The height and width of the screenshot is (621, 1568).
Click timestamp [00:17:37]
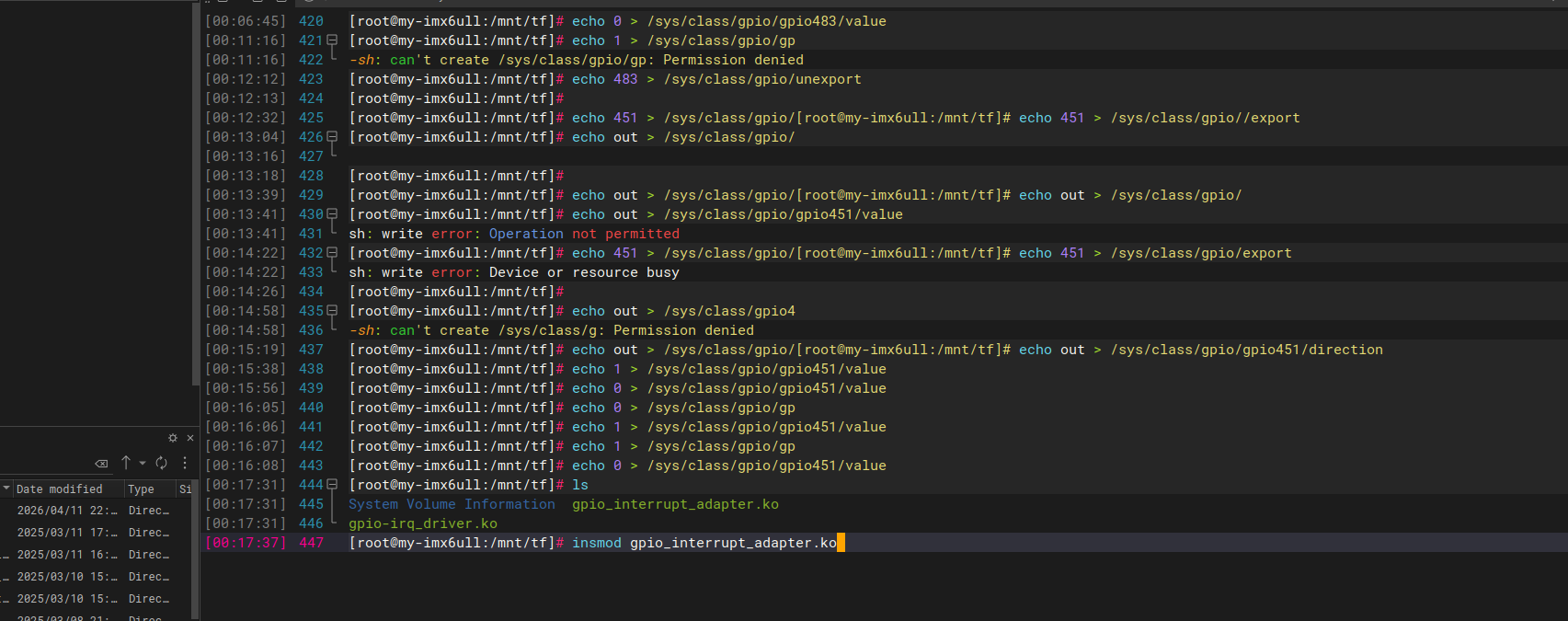point(246,543)
